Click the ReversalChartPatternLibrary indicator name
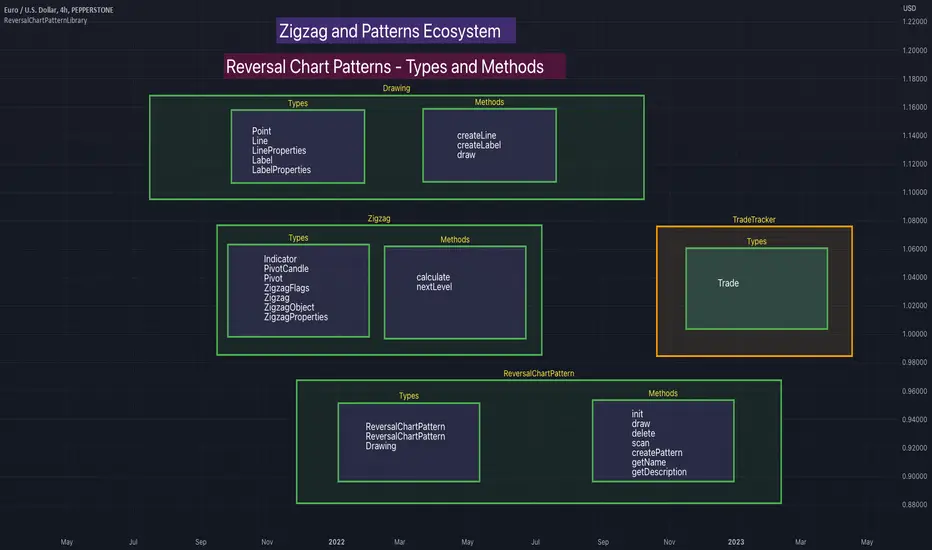The image size is (932, 550). pos(46,20)
